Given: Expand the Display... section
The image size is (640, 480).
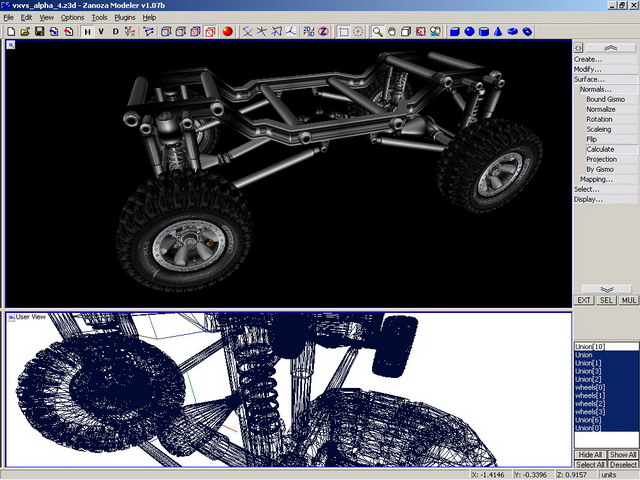Looking at the screenshot, I should (588, 199).
